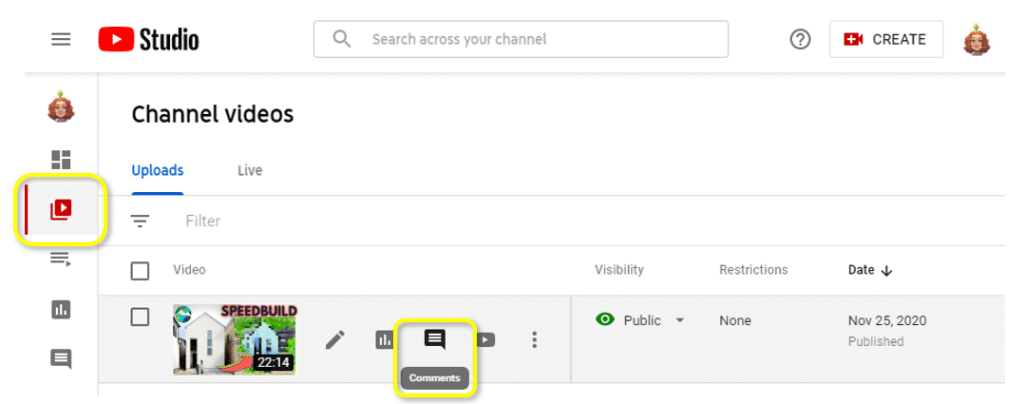Select the Content videos icon in the sidebar
Screen dimensions: 1024x404
(x=61, y=210)
